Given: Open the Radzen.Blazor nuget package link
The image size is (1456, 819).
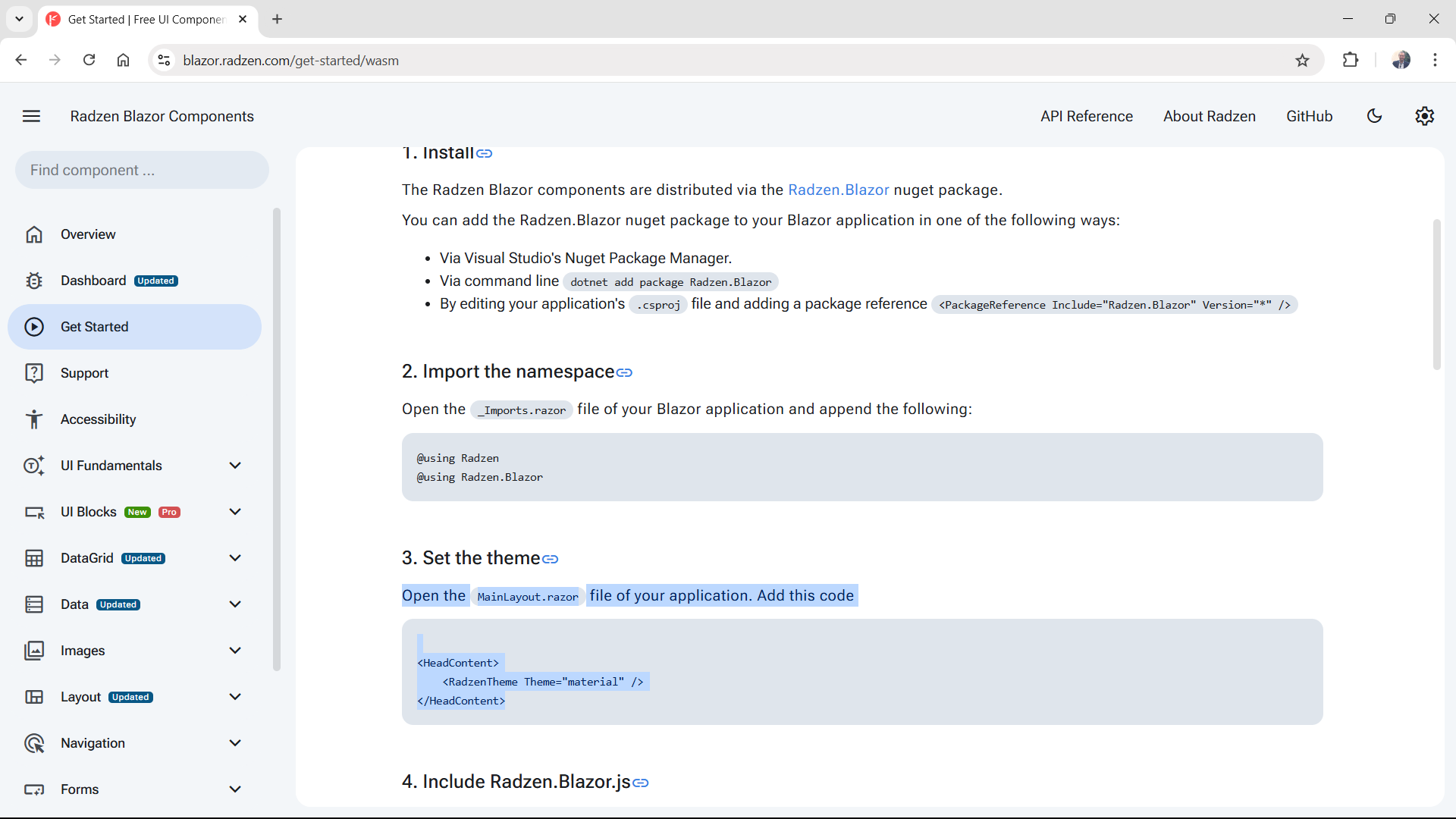Looking at the screenshot, I should point(838,190).
